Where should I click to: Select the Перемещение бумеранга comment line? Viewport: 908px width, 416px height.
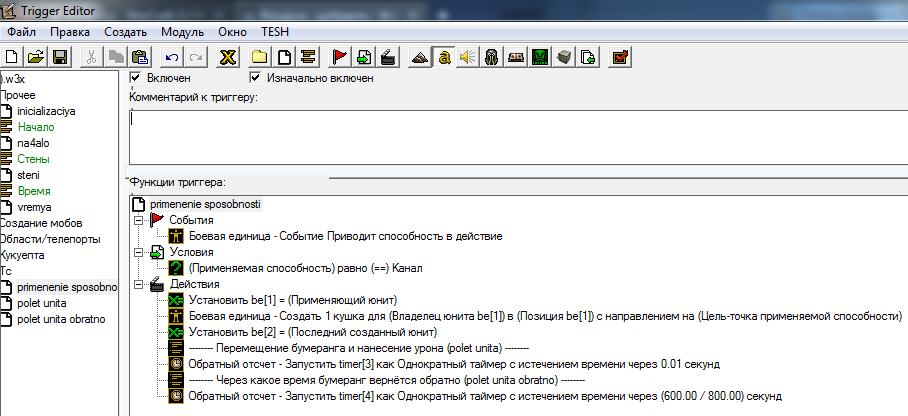tap(359, 348)
